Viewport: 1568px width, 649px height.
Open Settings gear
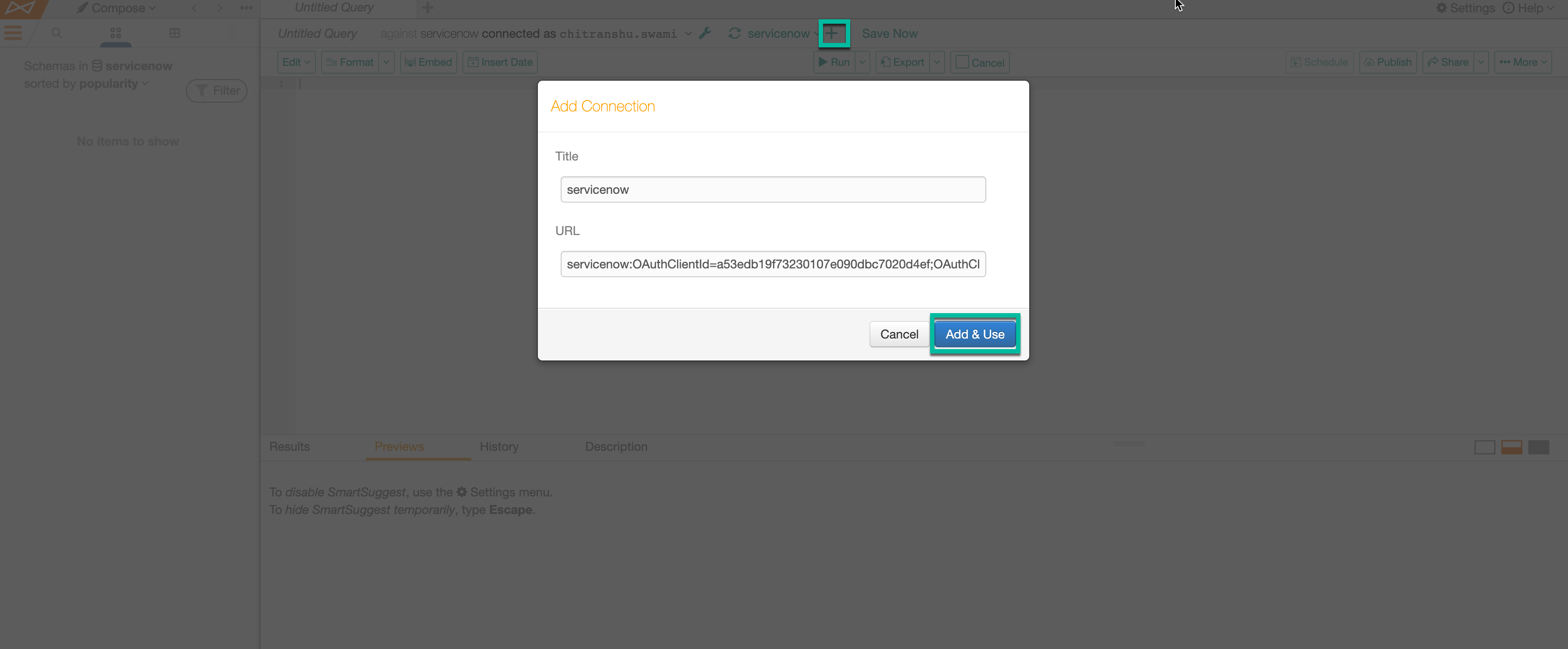(1465, 8)
